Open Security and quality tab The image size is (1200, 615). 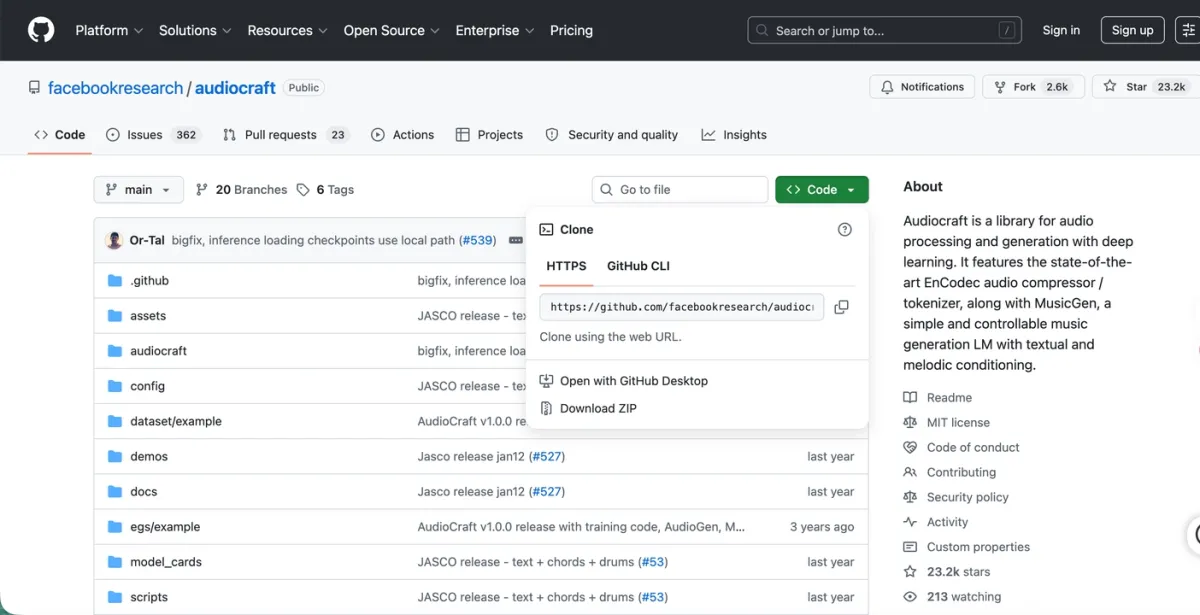[612, 135]
